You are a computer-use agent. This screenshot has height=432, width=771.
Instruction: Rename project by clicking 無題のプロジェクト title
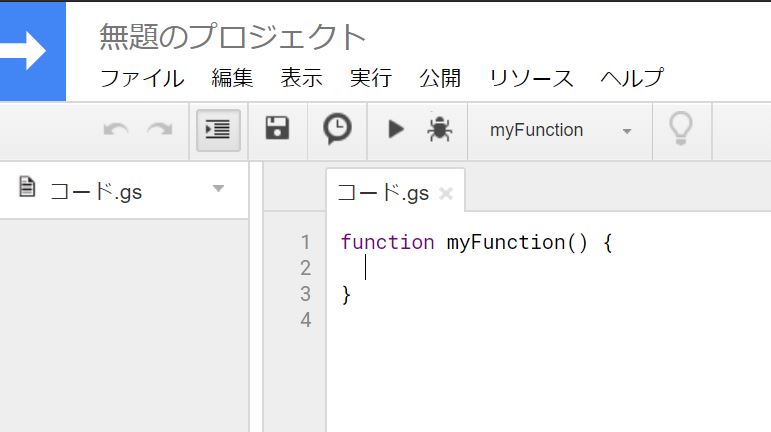[233, 37]
